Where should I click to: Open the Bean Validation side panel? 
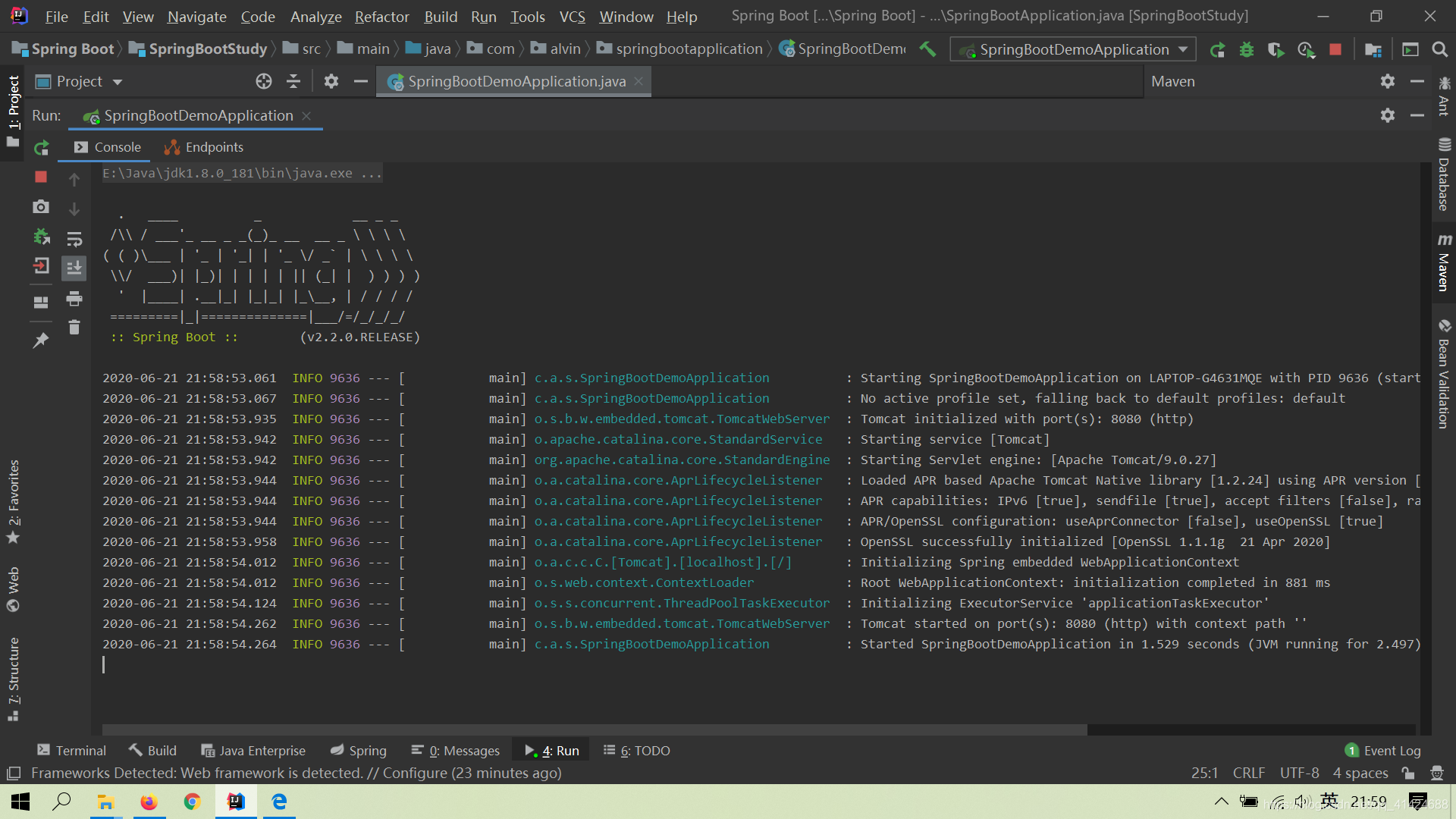click(x=1444, y=374)
